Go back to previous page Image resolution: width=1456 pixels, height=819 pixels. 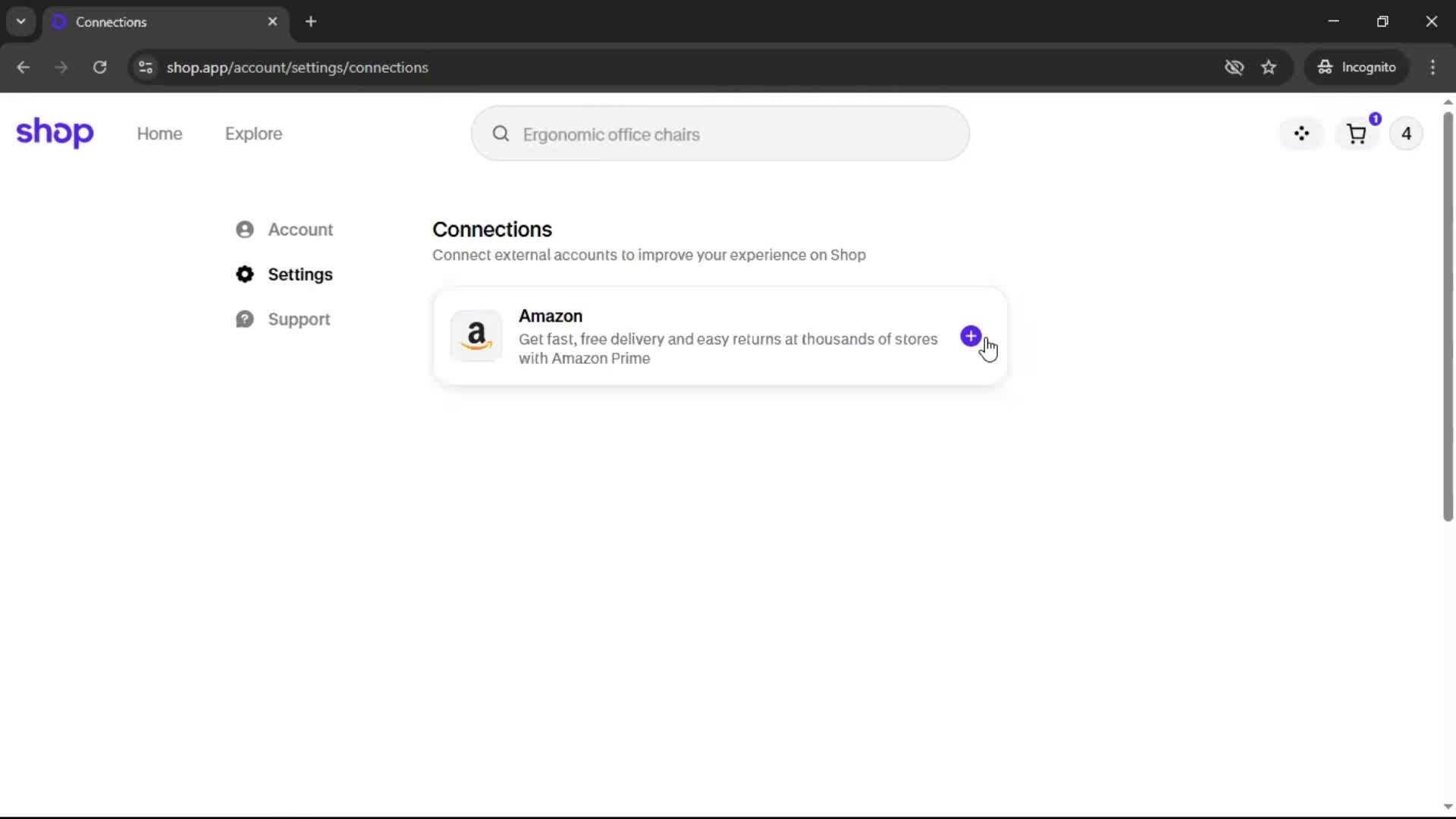(24, 67)
